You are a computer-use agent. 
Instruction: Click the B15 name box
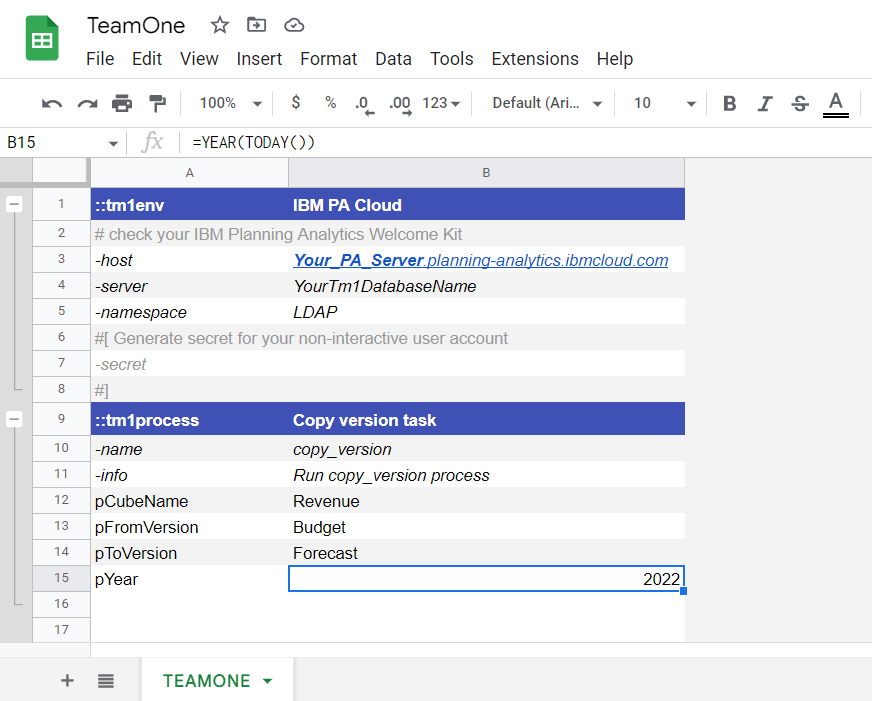click(x=53, y=143)
